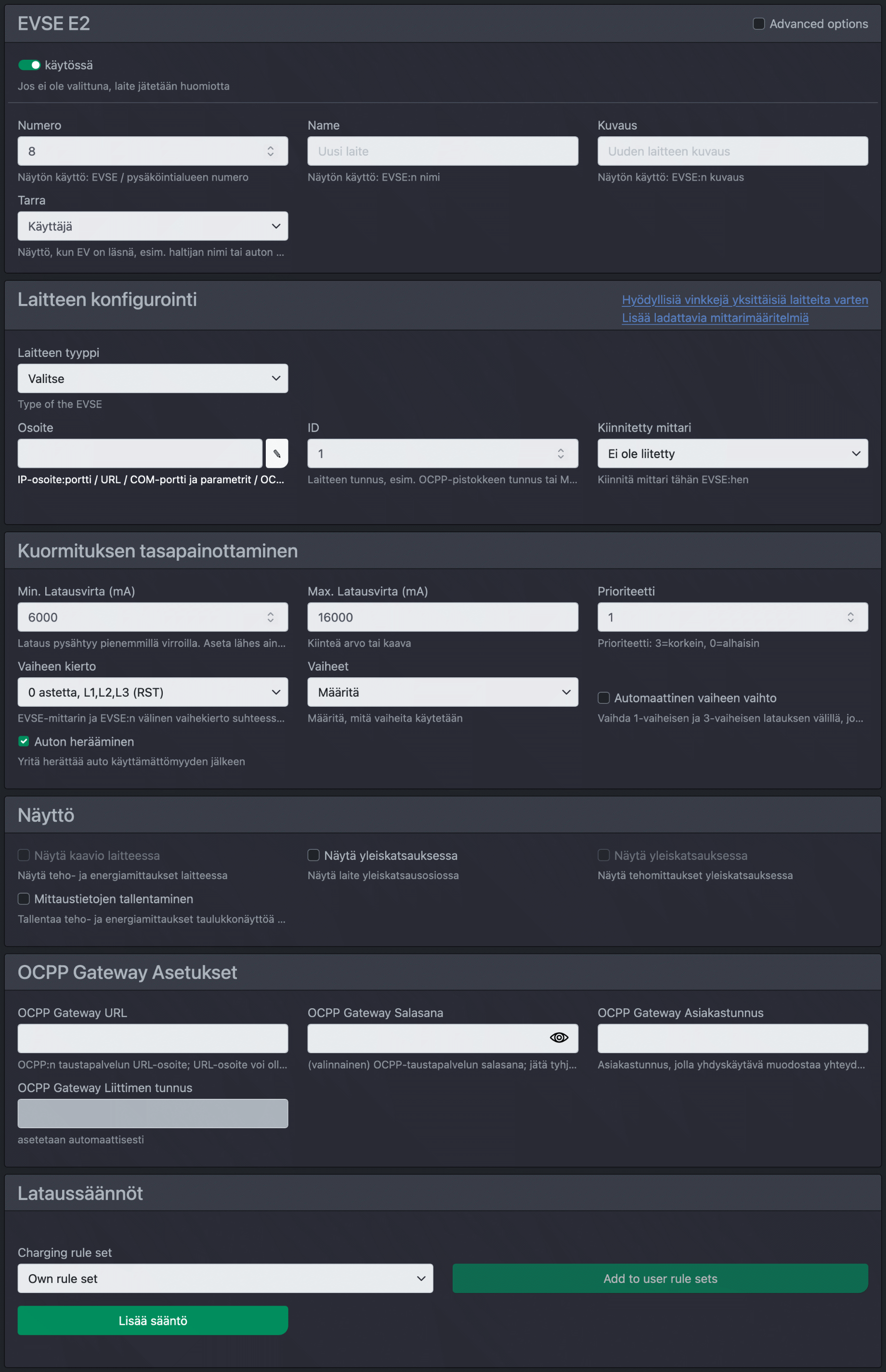886x1372 pixels.
Task: Click the Min. Latausvirta stepper arrows
Action: coord(271,617)
